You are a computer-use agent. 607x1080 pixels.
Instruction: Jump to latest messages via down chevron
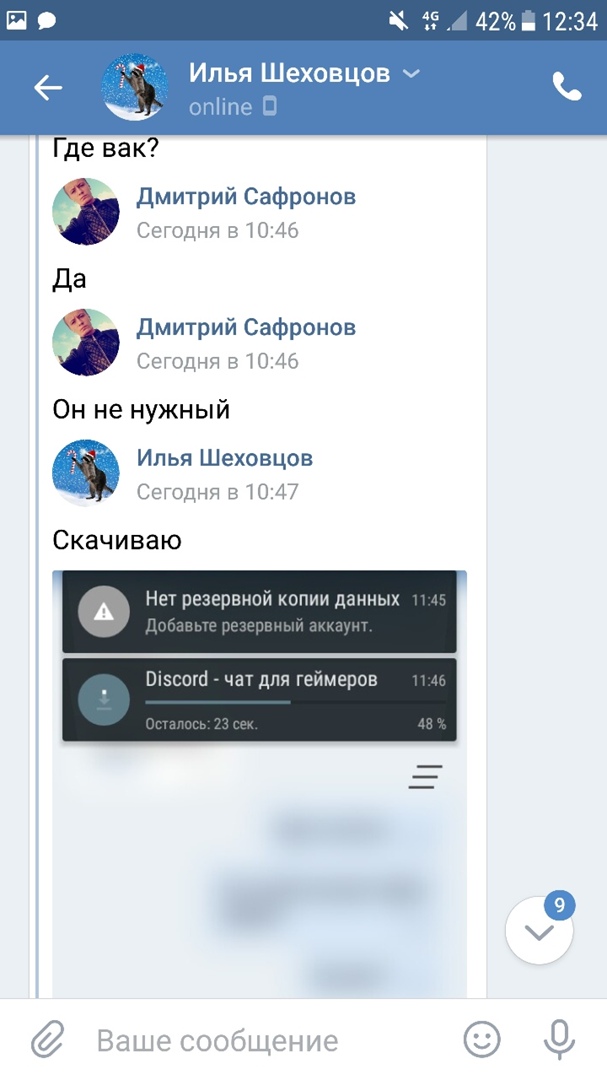(x=539, y=931)
